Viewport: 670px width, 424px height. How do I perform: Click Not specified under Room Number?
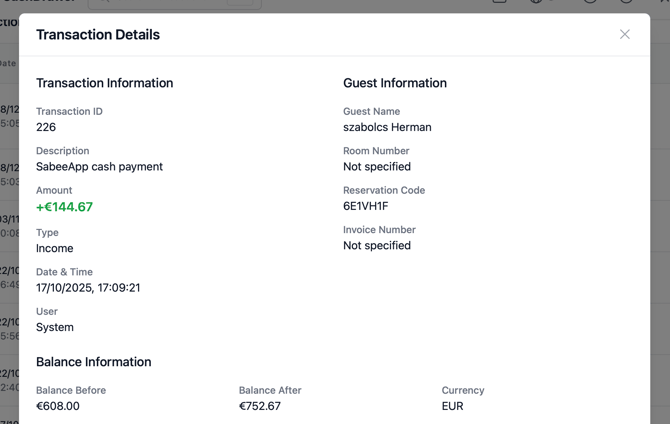[x=377, y=167]
